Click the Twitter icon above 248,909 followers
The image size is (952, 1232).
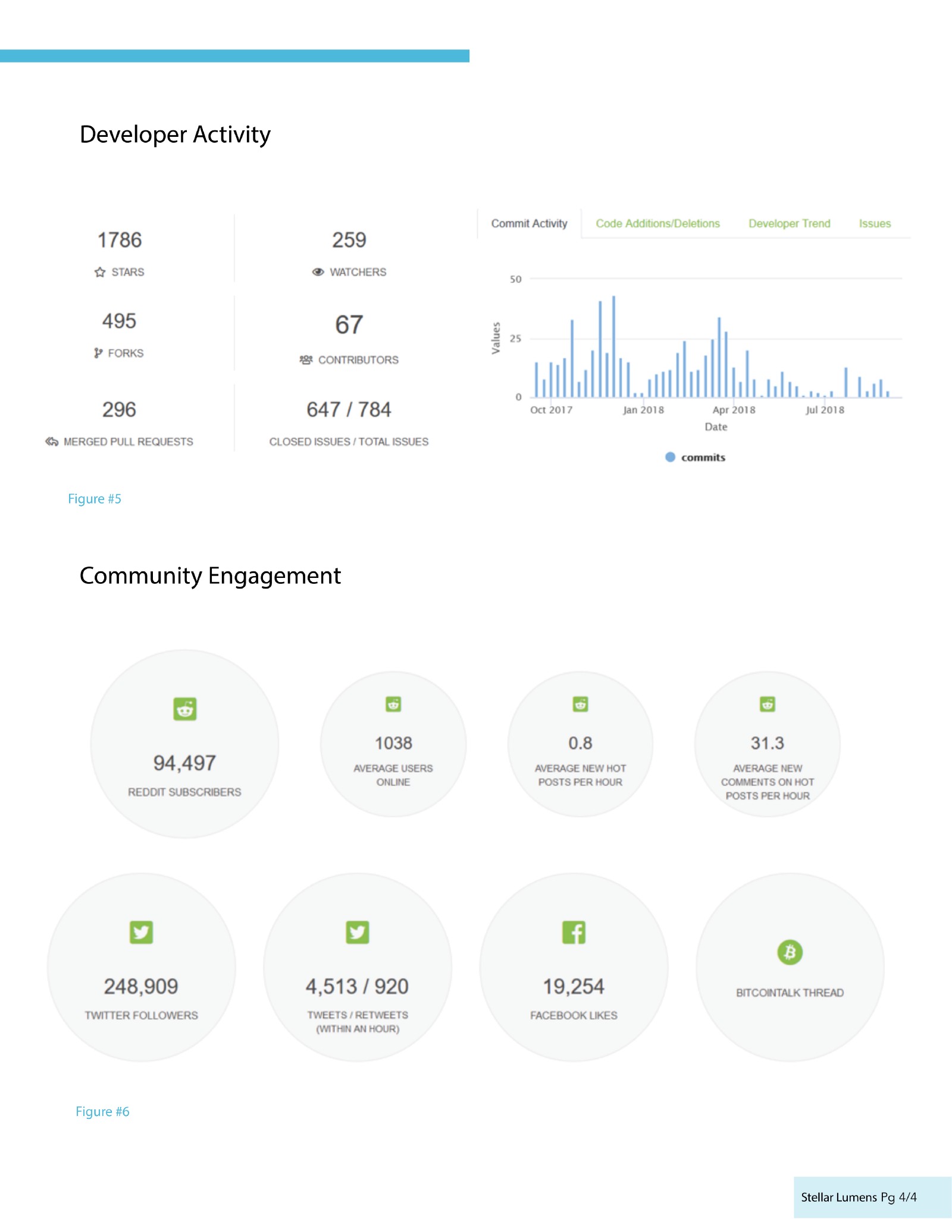142,932
